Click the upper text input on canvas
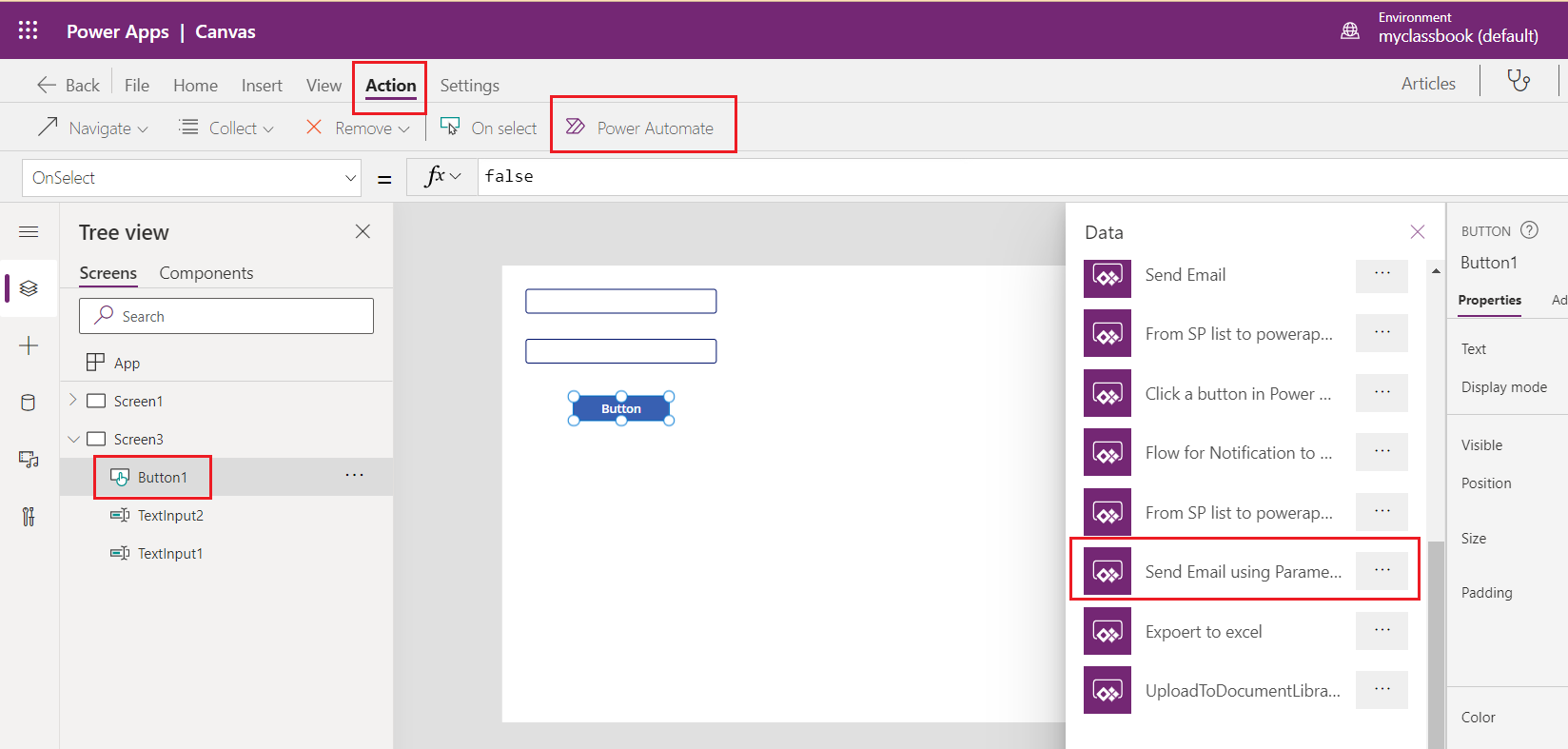1568x749 pixels. click(x=621, y=301)
